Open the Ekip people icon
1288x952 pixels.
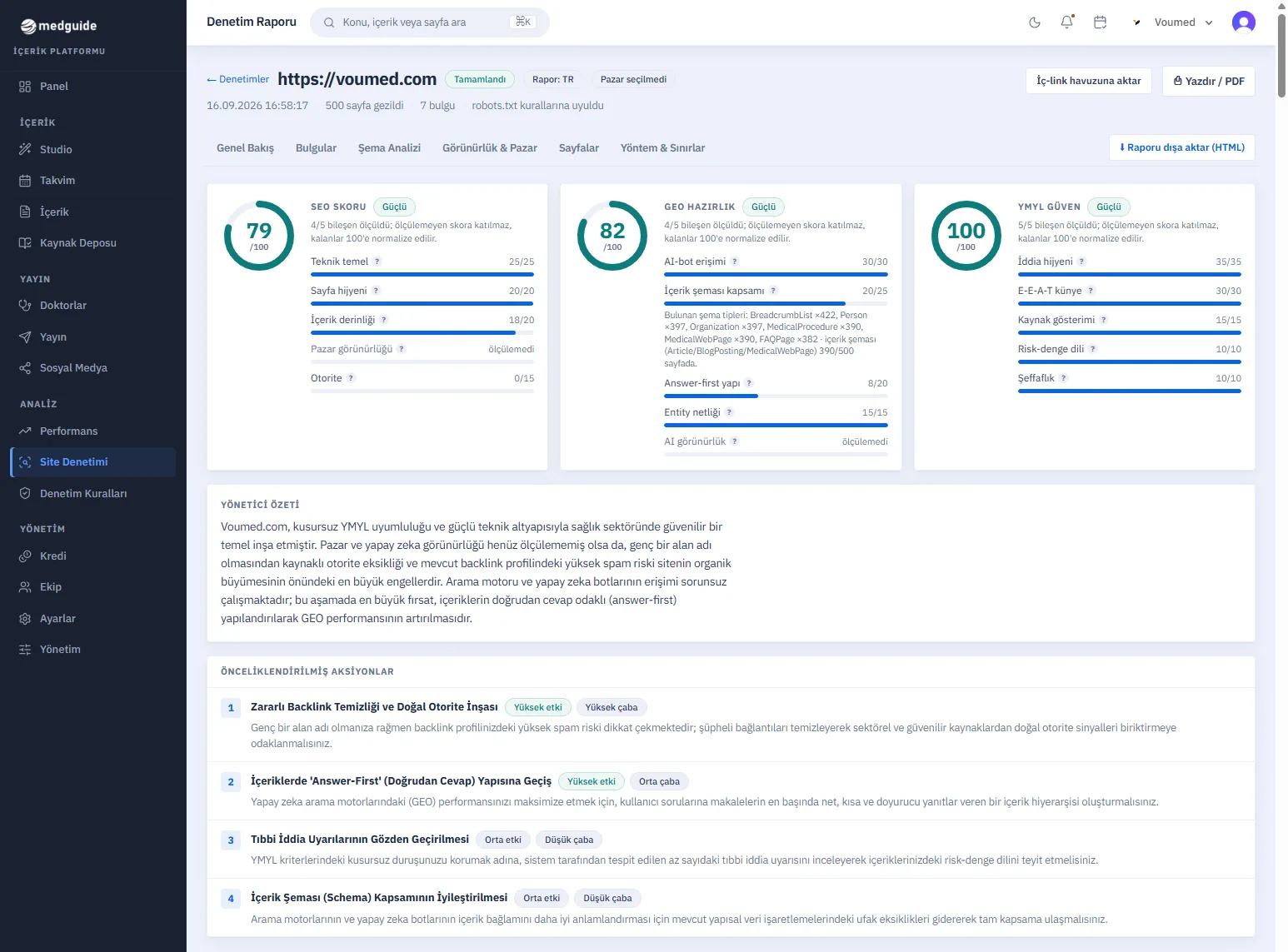(25, 587)
